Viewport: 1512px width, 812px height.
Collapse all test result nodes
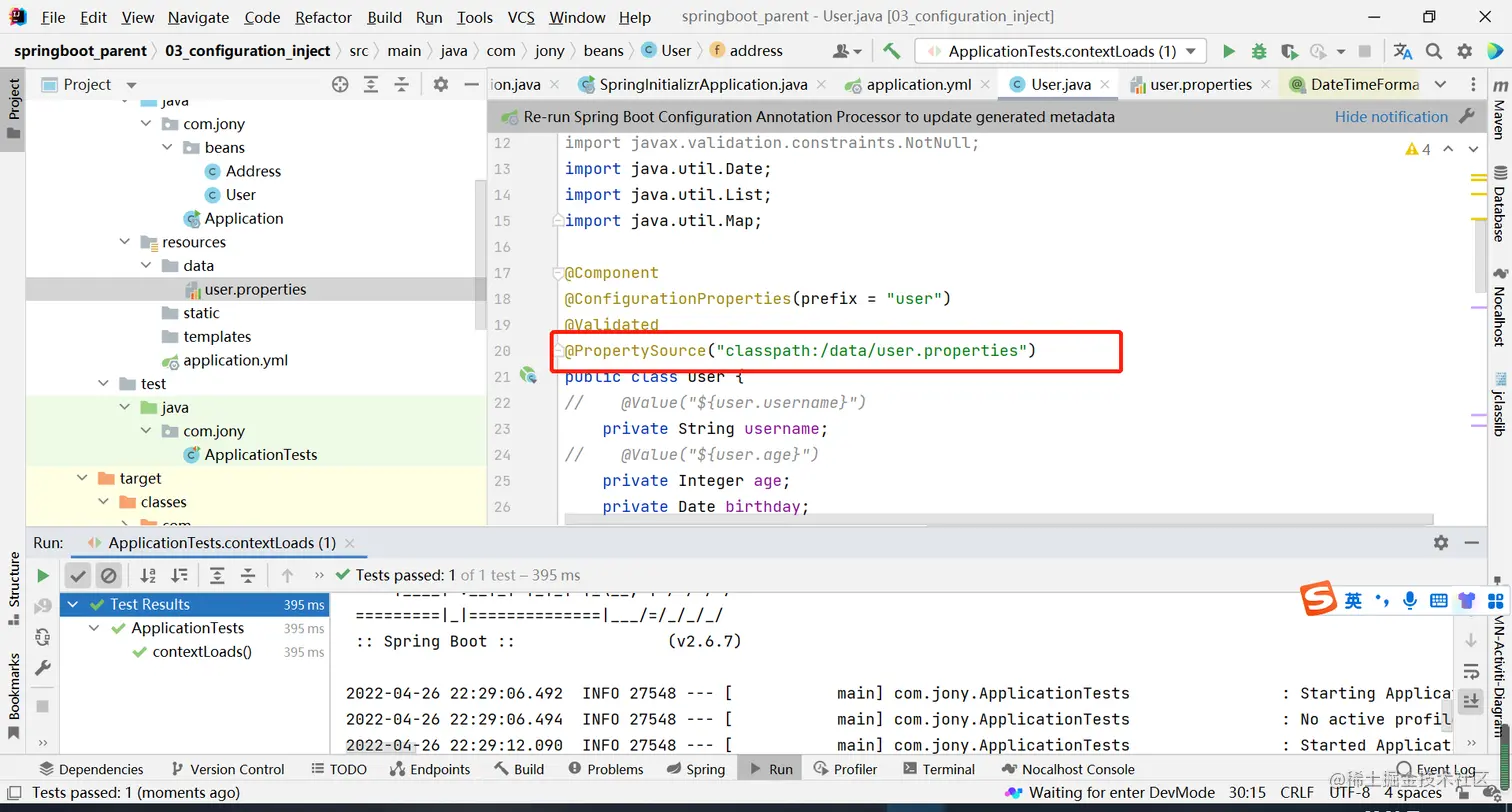[248, 575]
